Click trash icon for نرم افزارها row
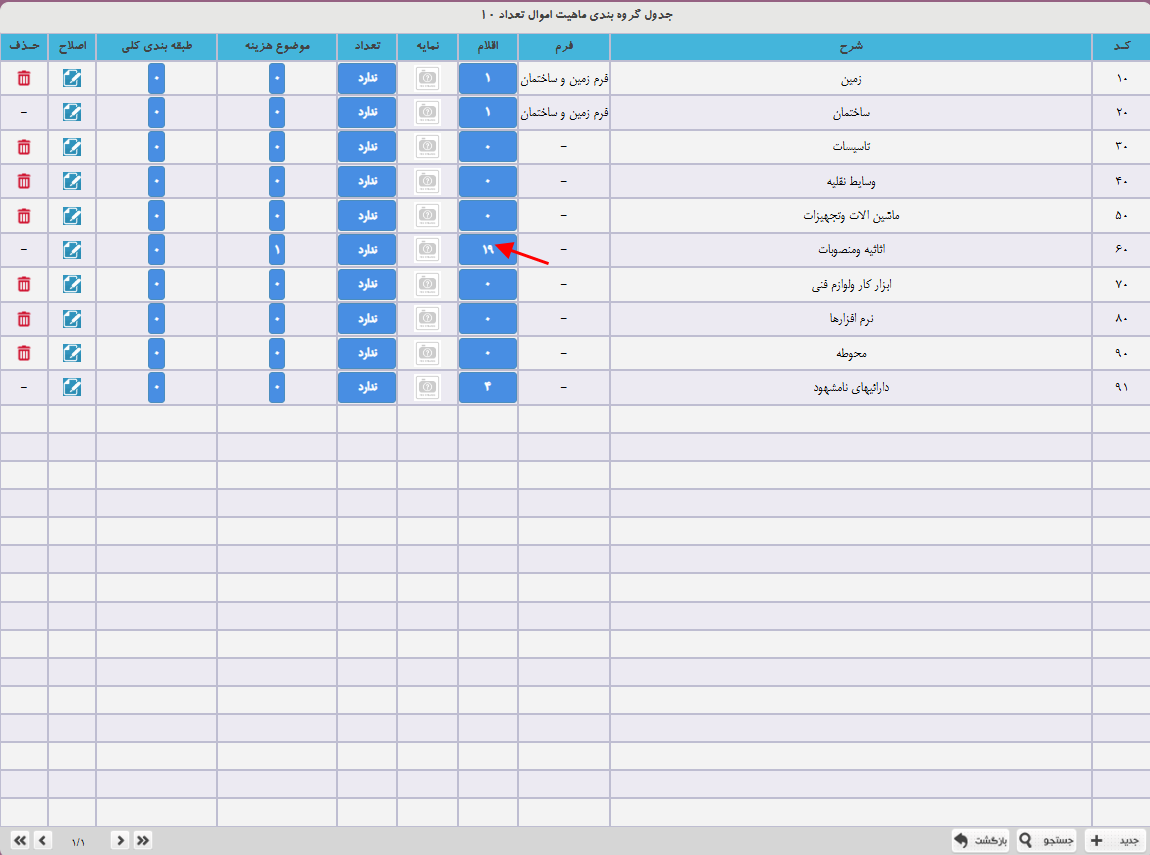This screenshot has height=855, width=1150. click(24, 318)
